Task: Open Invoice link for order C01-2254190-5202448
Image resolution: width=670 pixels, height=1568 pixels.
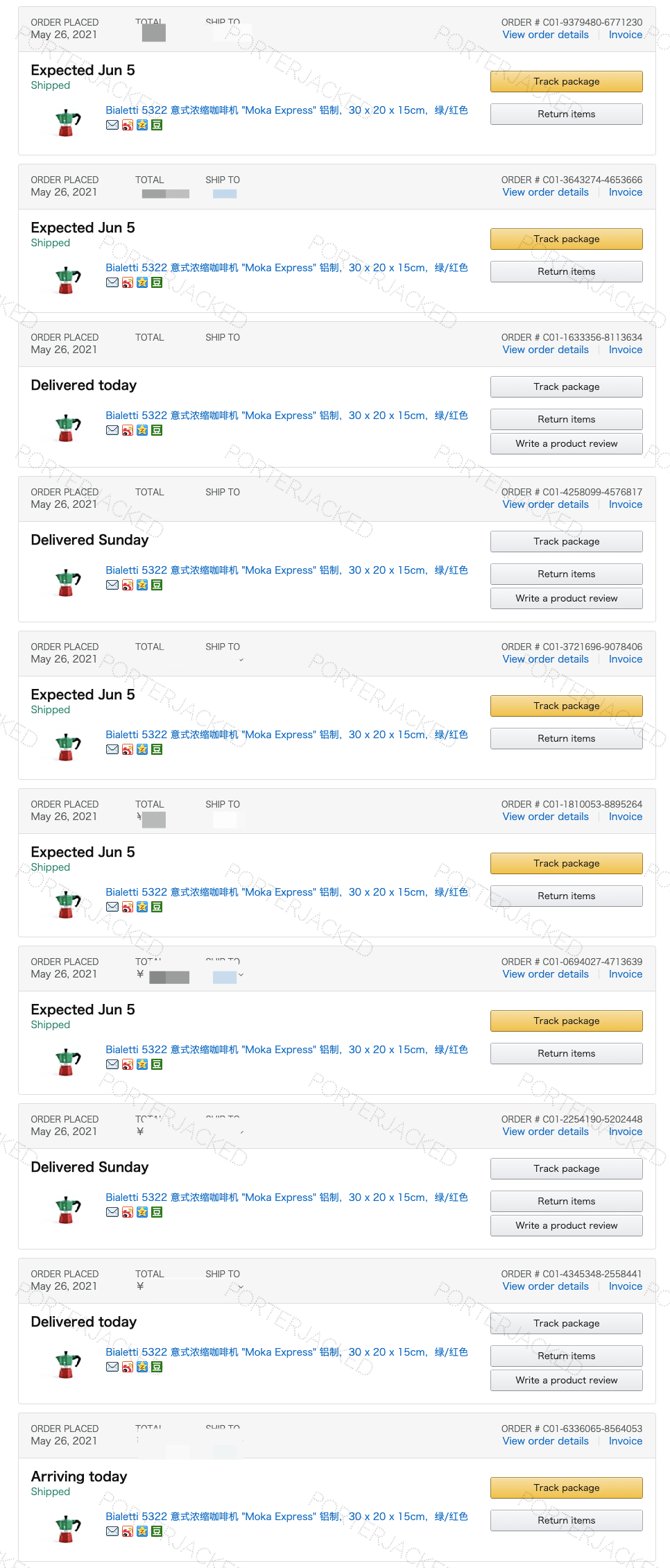Action: click(x=625, y=1132)
